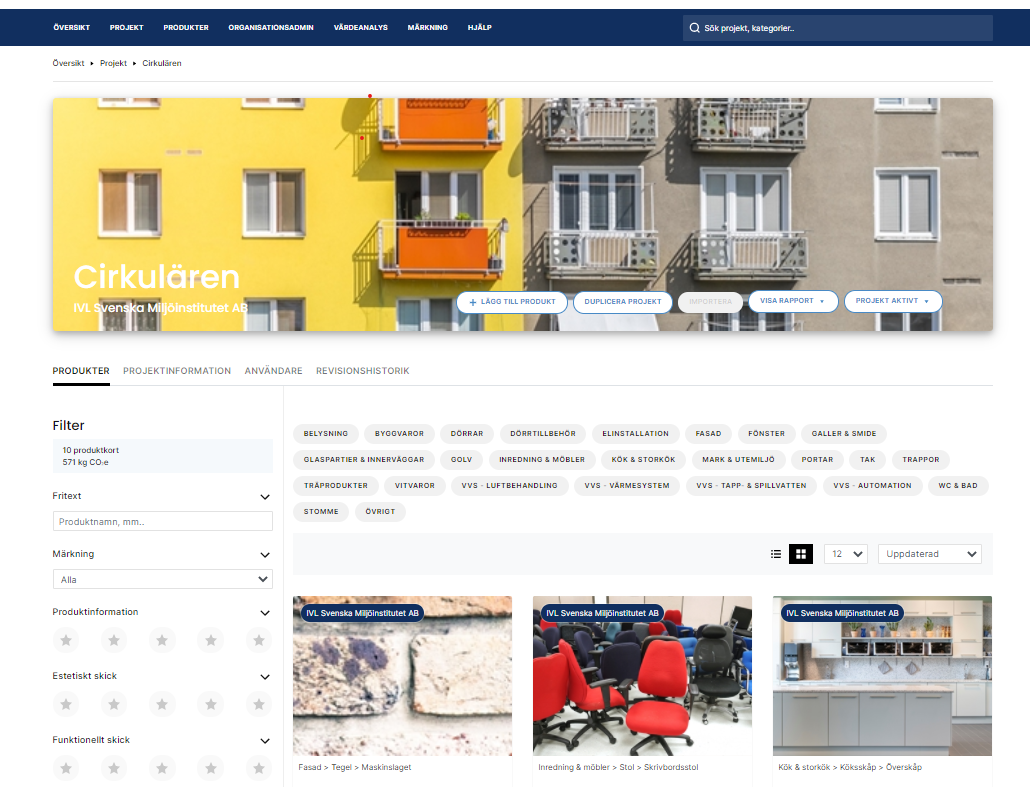
Task: Toggle the Kök & Storkök filter chip
Action: click(643, 460)
